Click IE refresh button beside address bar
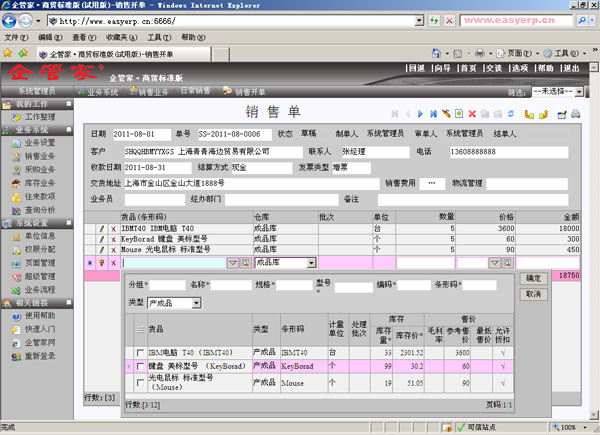This screenshot has width=600, height=435. (434, 20)
